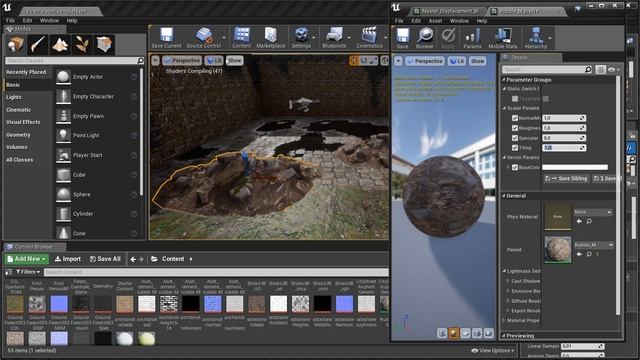The image size is (640, 360).
Task: Click the Search Content input field
Action: tap(216, 272)
